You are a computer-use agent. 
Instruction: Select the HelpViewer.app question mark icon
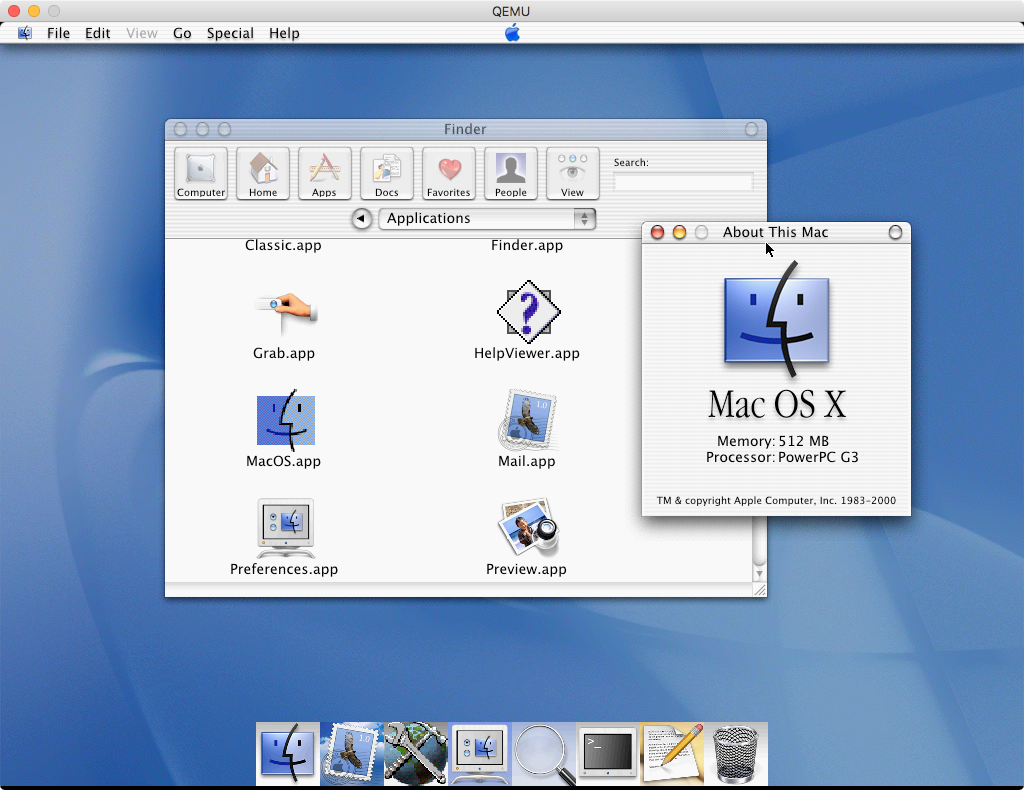click(x=528, y=312)
